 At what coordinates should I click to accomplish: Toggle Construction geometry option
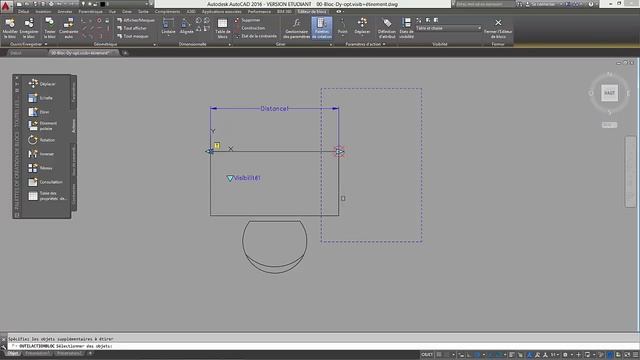[x=250, y=28]
